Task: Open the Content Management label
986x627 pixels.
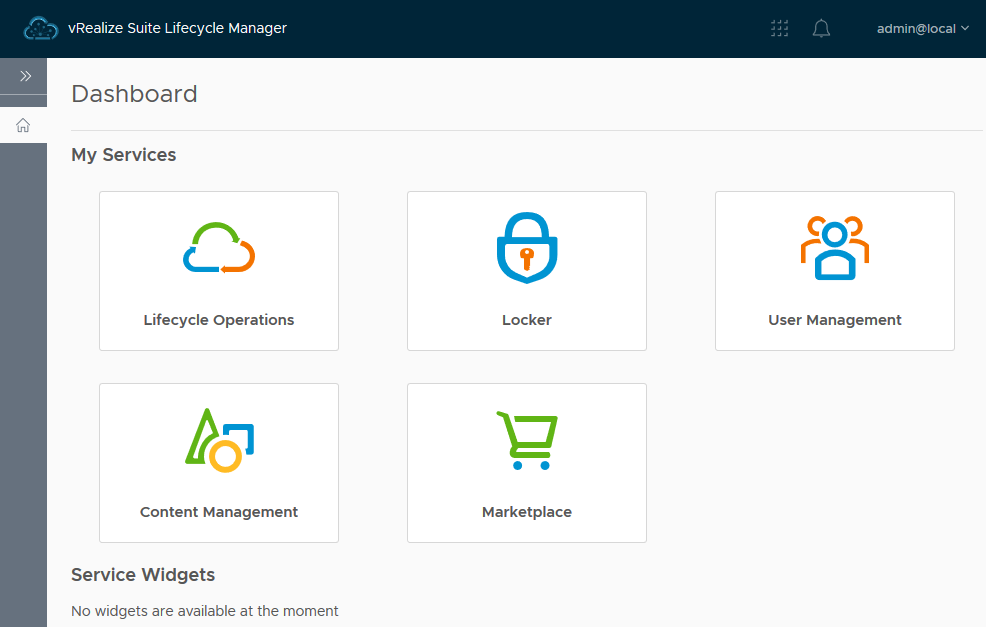Action: pyautogui.click(x=219, y=512)
